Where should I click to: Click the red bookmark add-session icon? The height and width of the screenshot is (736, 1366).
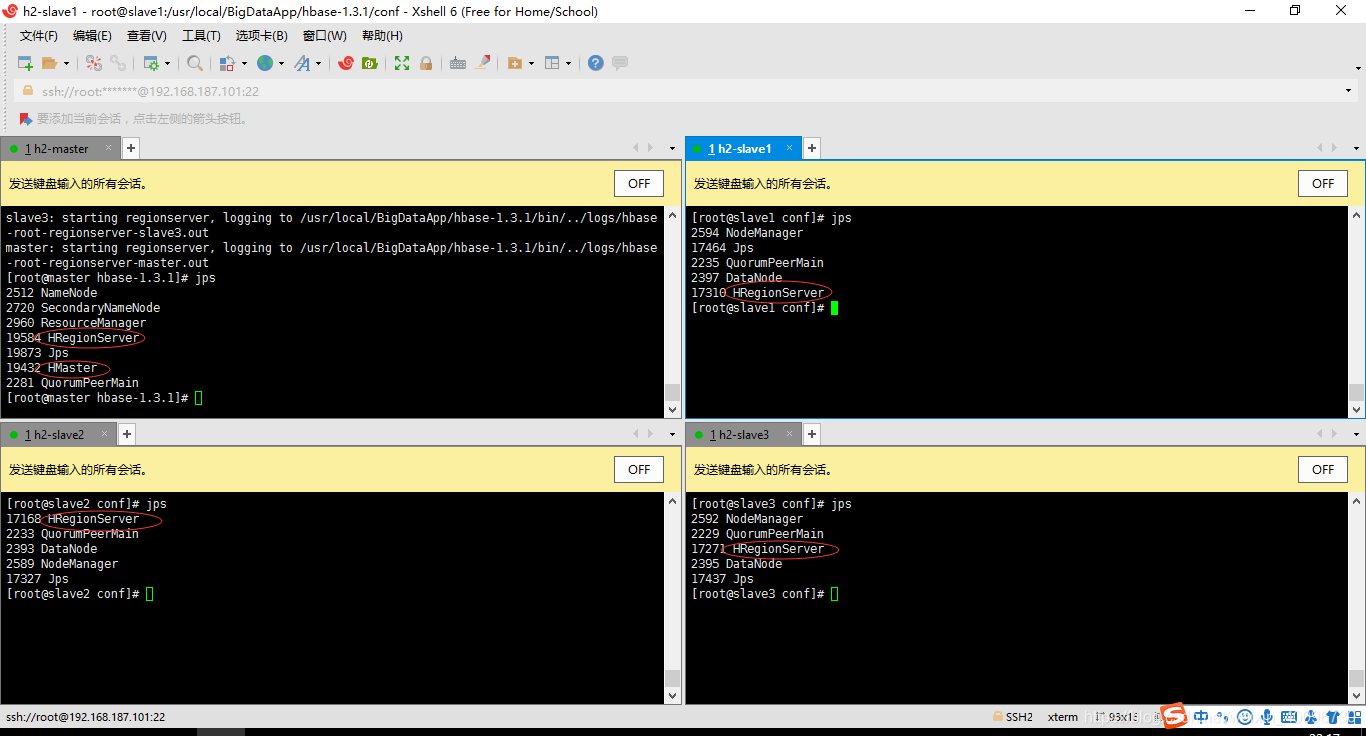coord(26,118)
